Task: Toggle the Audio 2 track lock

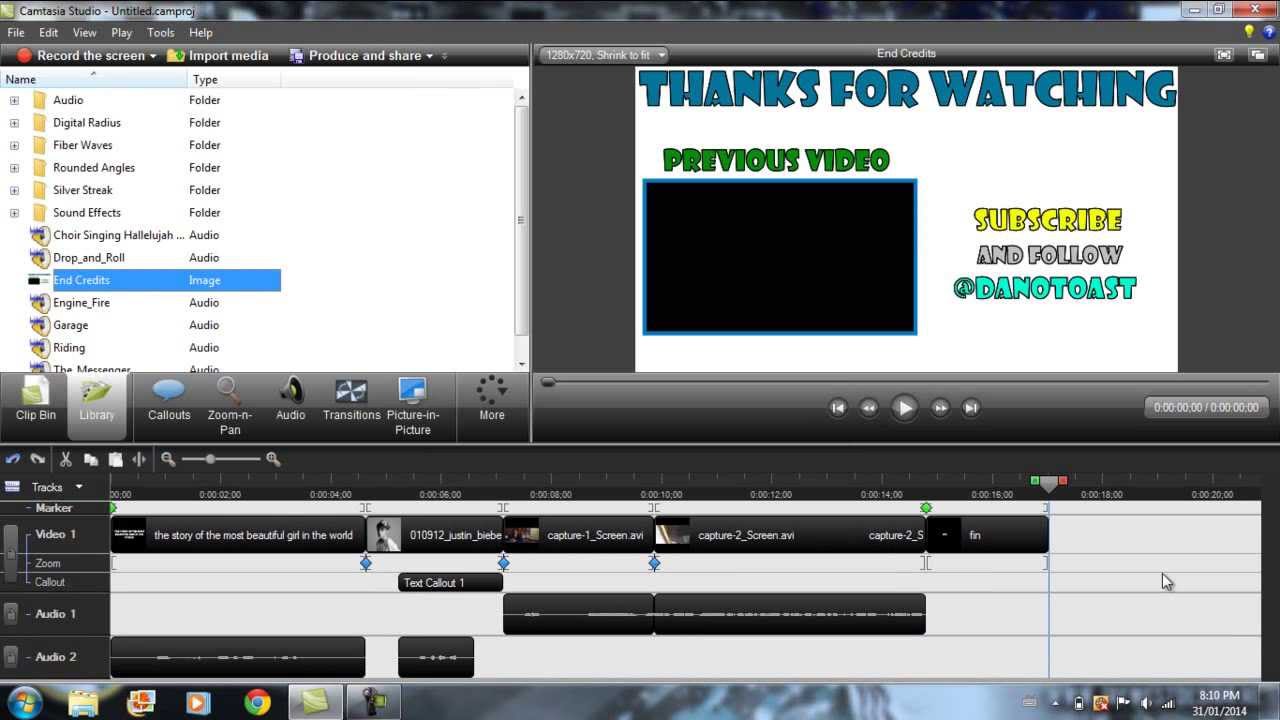Action: click(x=11, y=657)
